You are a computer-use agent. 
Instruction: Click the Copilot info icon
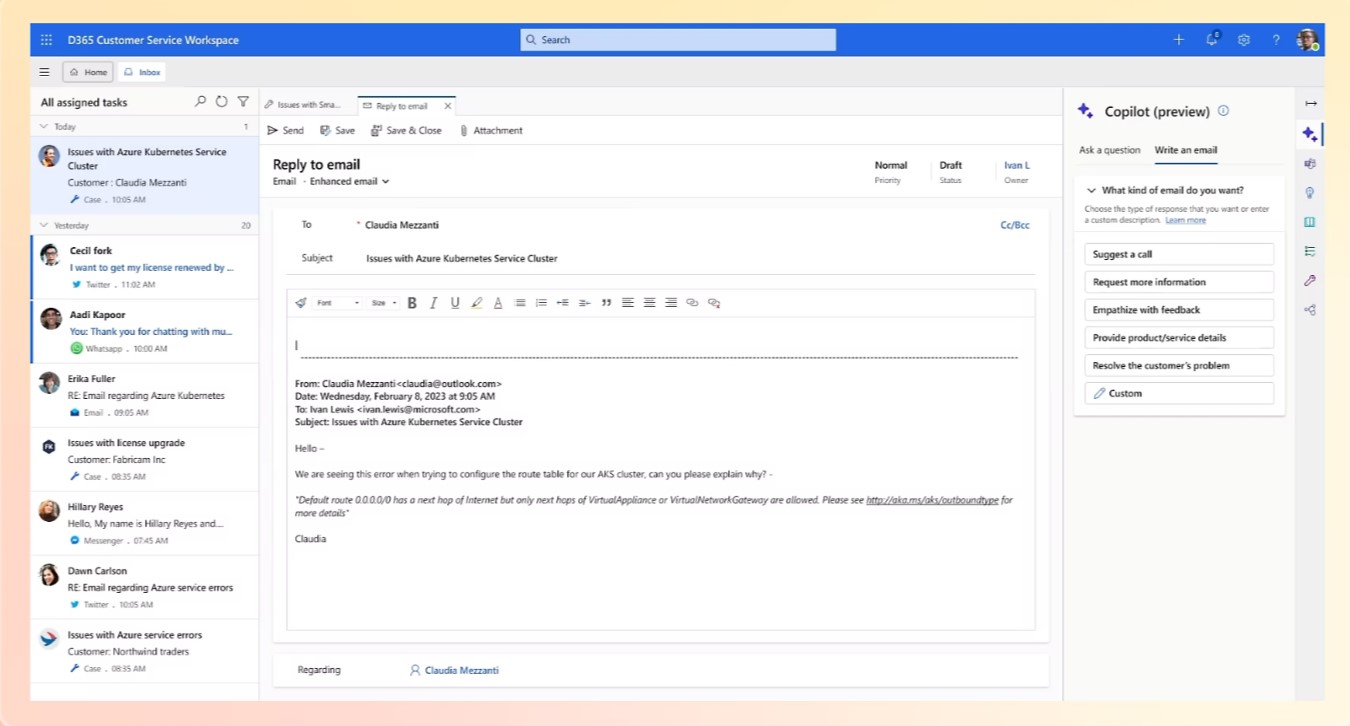click(x=1223, y=111)
